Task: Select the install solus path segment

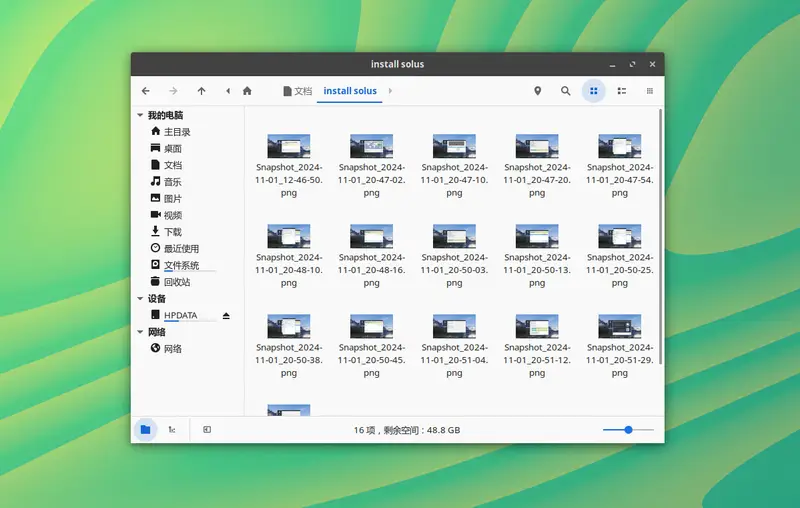Action: pyautogui.click(x=350, y=91)
